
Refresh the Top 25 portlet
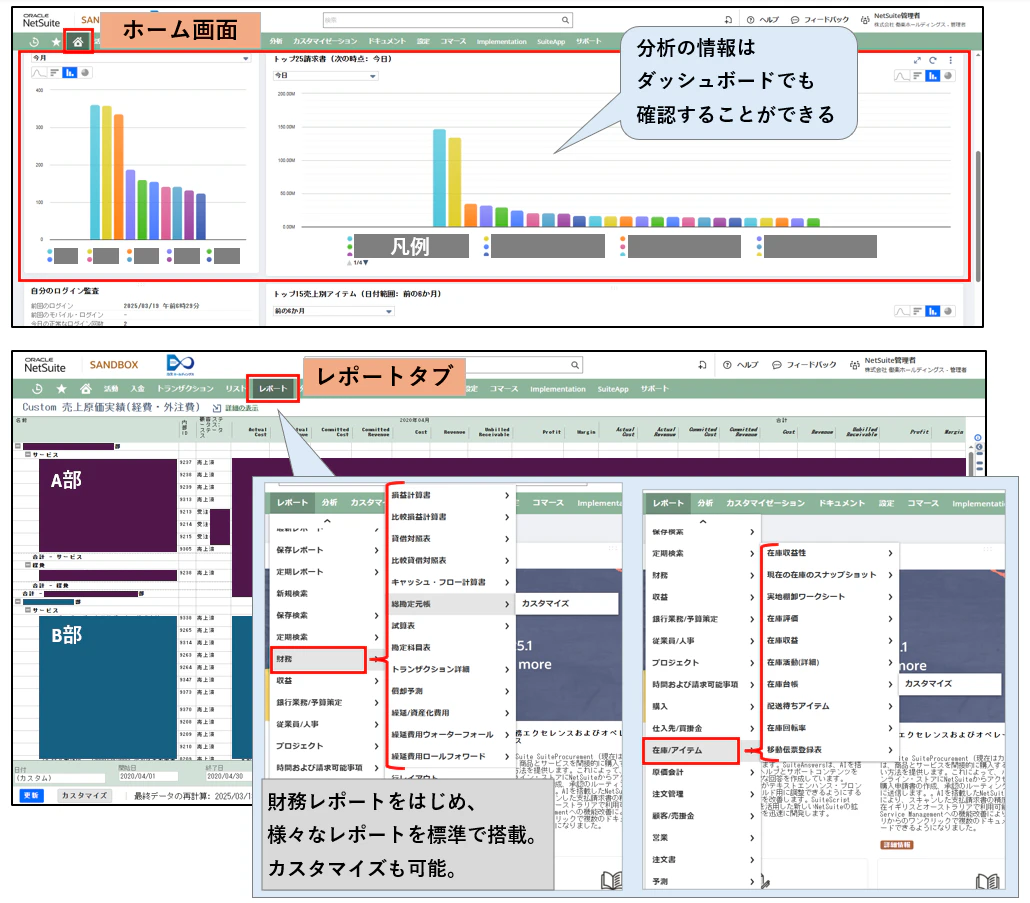[x=933, y=60]
